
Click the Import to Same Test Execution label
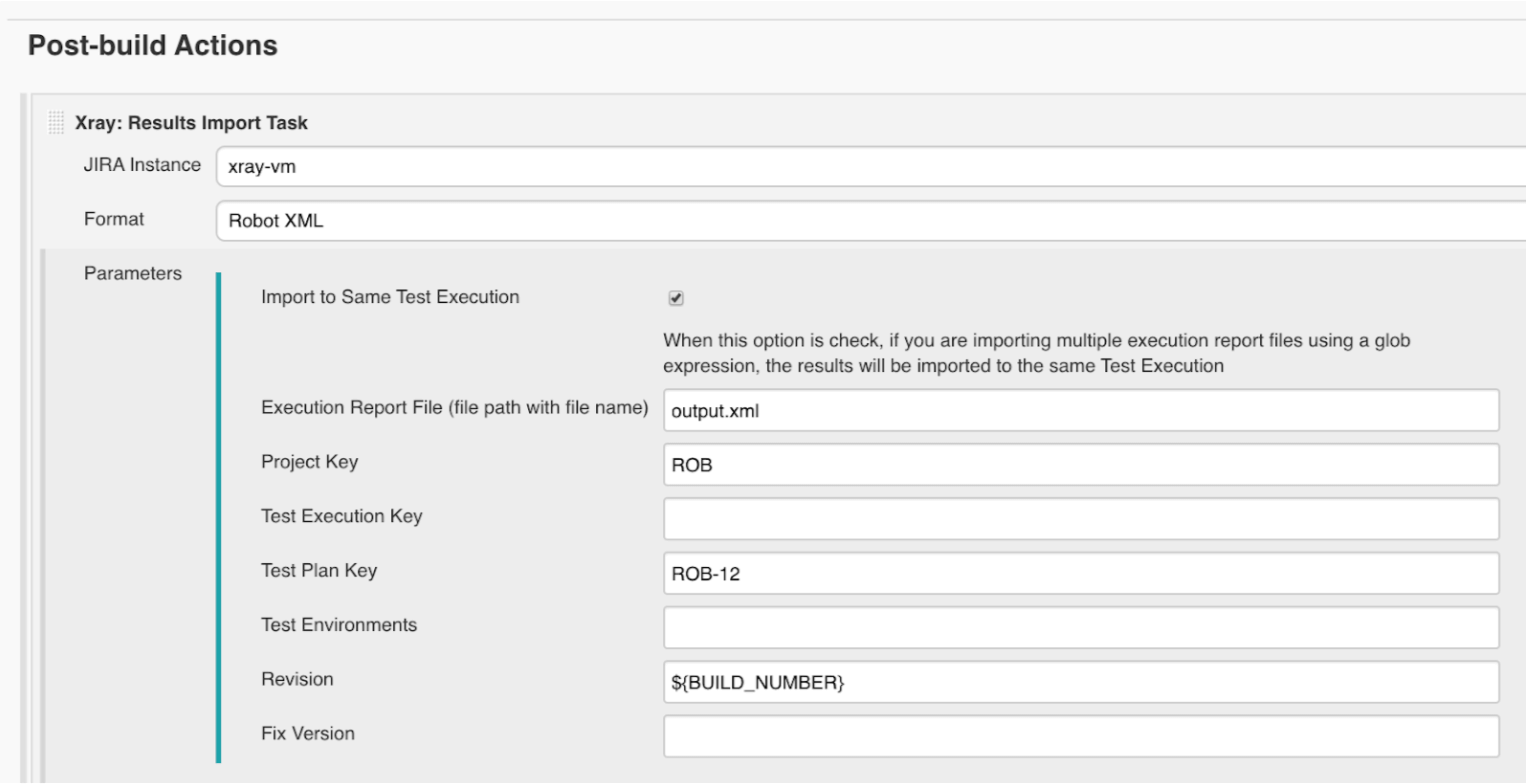(x=389, y=297)
